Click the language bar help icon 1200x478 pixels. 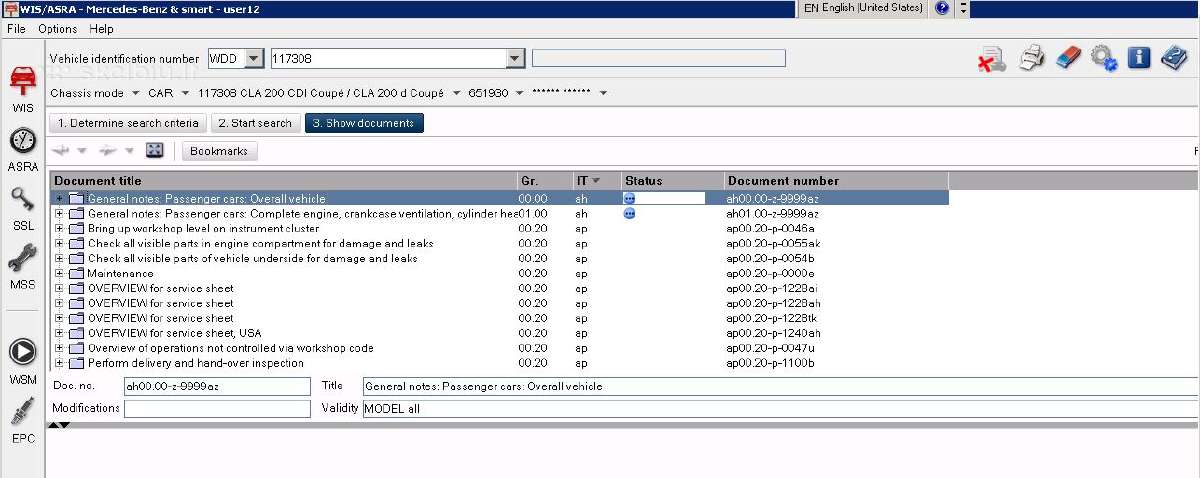[942, 8]
